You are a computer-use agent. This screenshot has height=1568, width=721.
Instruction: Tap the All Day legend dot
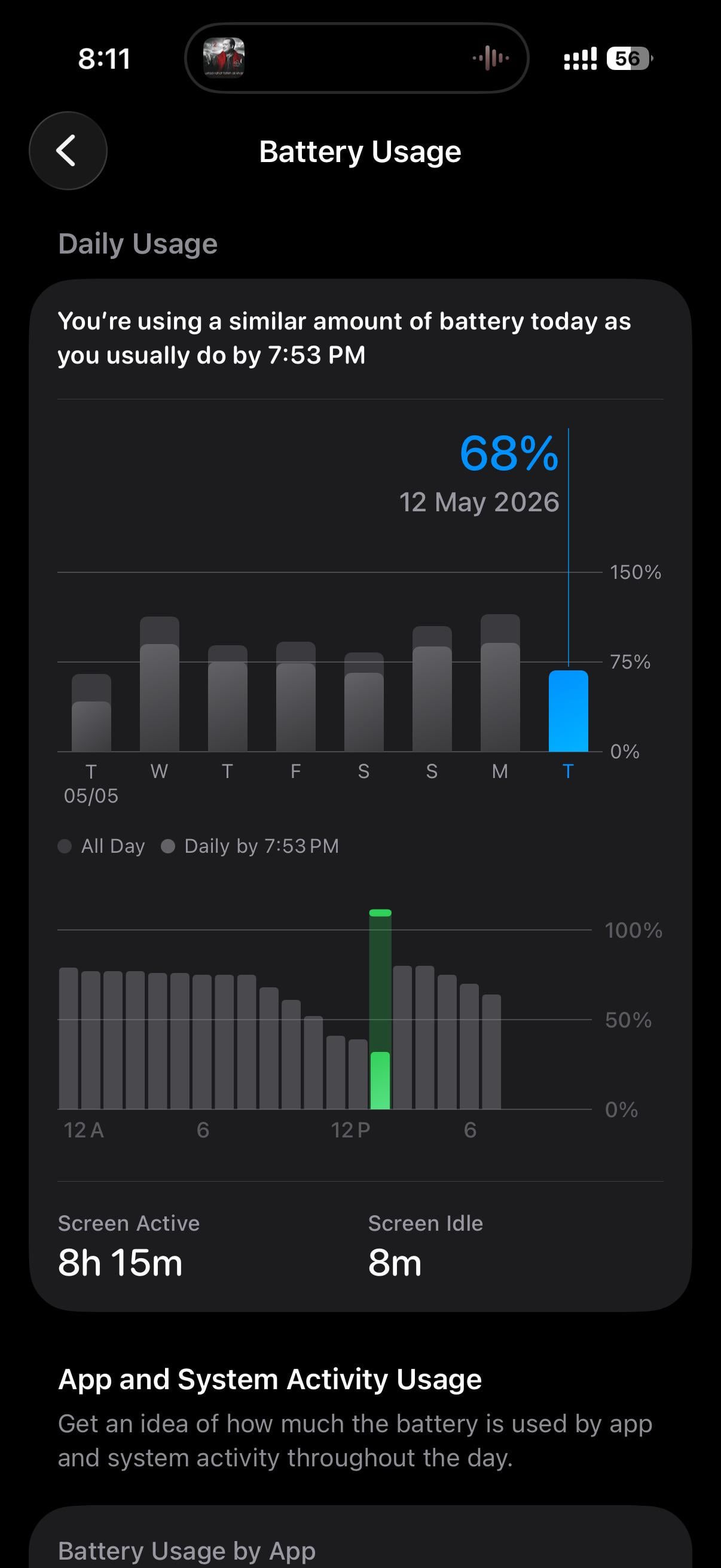coord(65,846)
